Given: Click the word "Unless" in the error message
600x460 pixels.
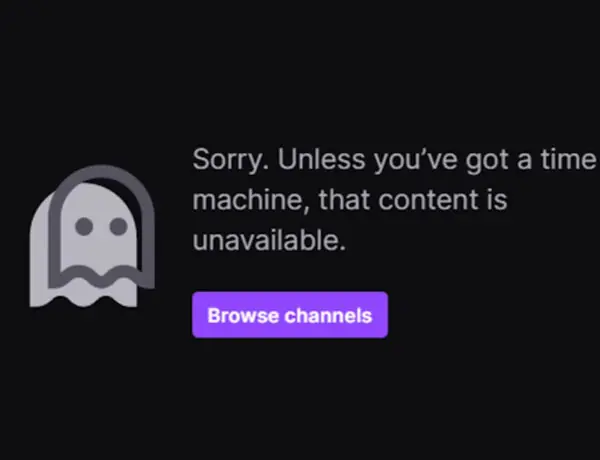Looking at the screenshot, I should click(321, 159).
